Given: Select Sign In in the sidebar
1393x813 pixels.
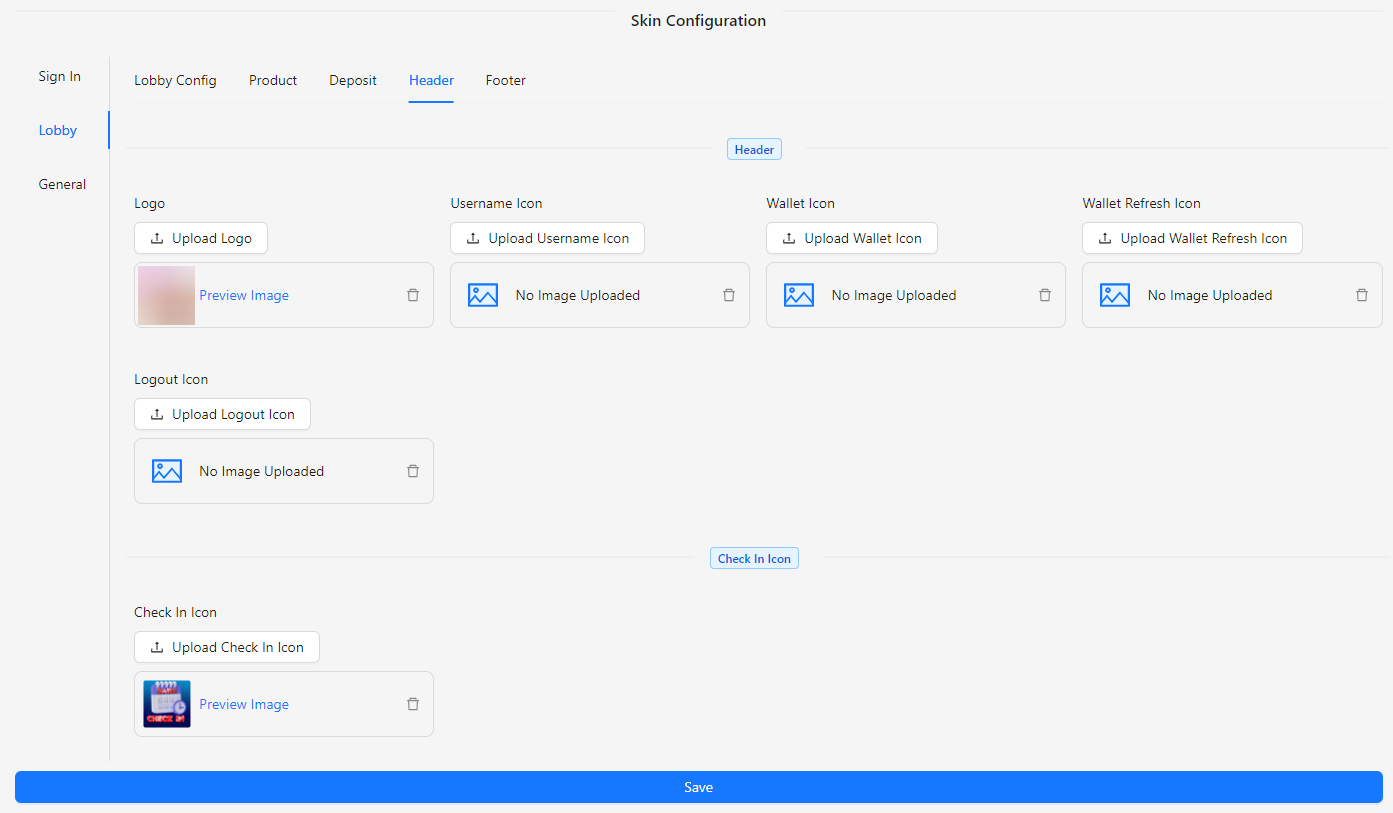Looking at the screenshot, I should click(60, 76).
